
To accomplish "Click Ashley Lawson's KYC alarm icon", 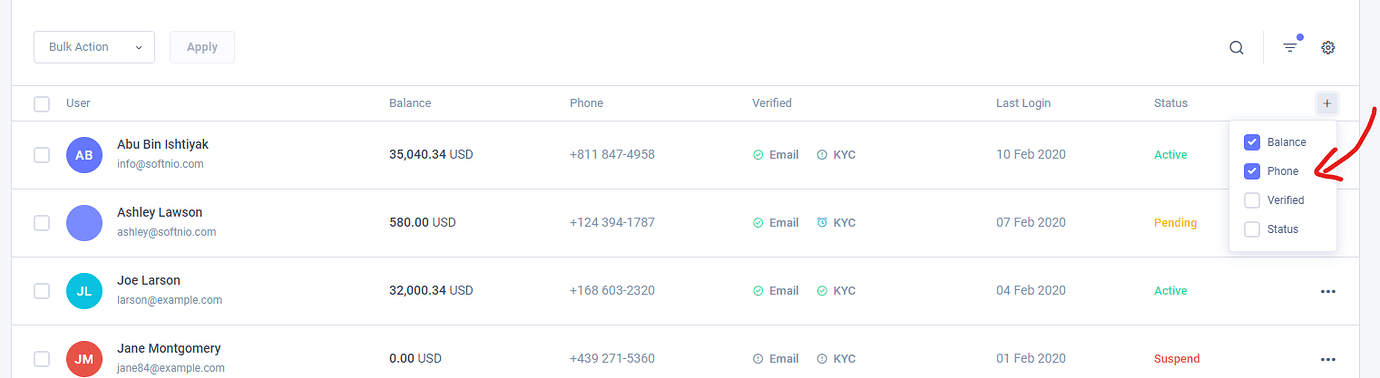I will (822, 223).
